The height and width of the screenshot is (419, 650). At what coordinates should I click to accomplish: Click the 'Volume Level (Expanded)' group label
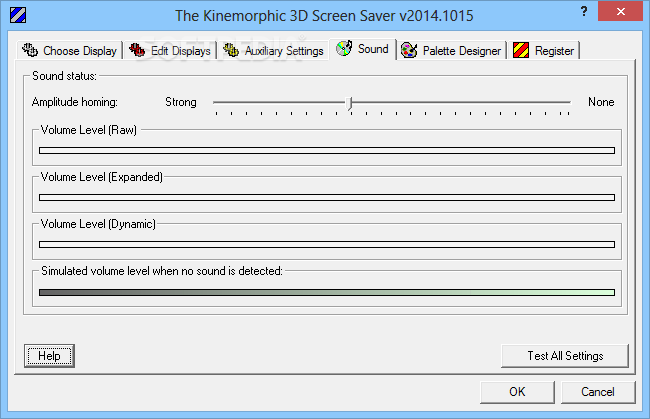click(102, 177)
